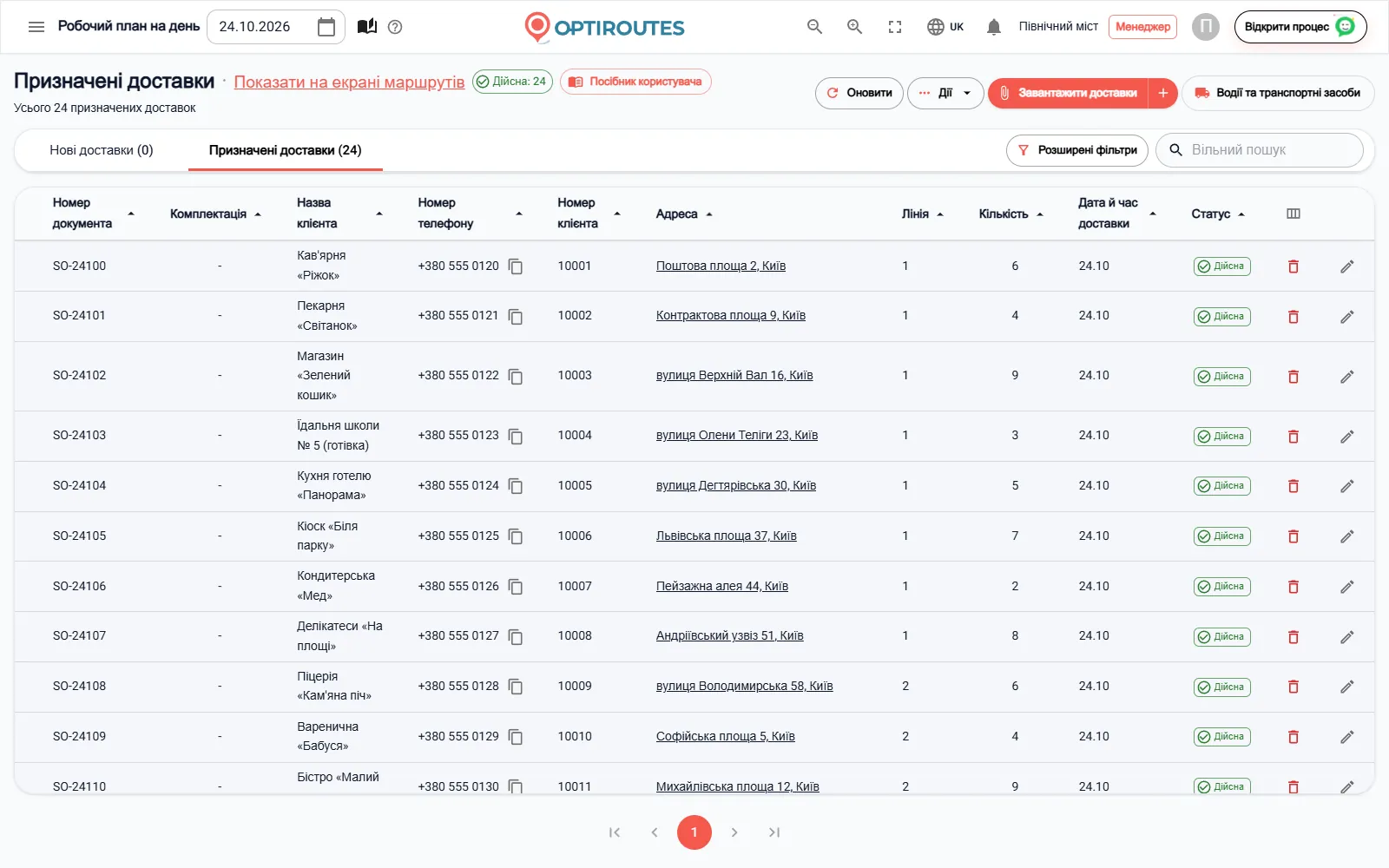Select Призначені доставки (24) tab
The image size is (1389, 868).
click(286, 150)
